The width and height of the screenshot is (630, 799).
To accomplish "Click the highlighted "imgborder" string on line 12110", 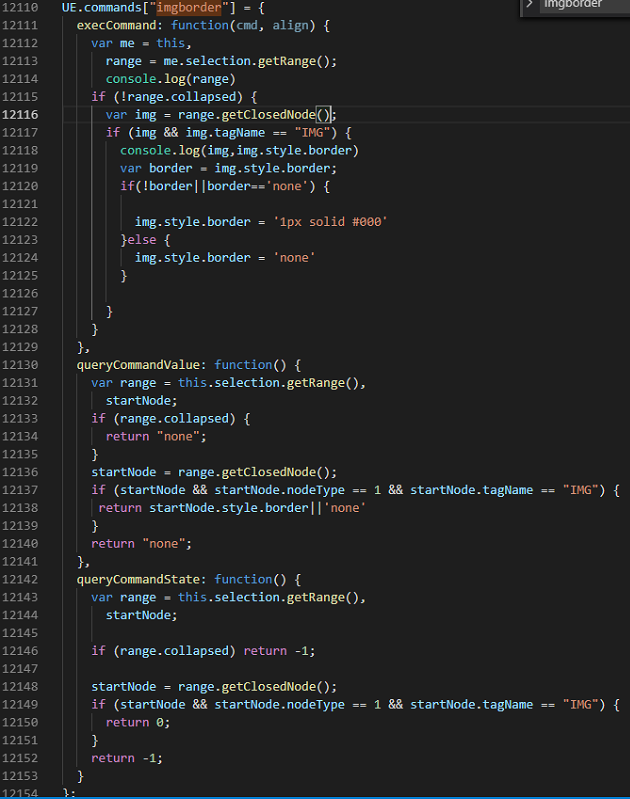I will (189, 8).
